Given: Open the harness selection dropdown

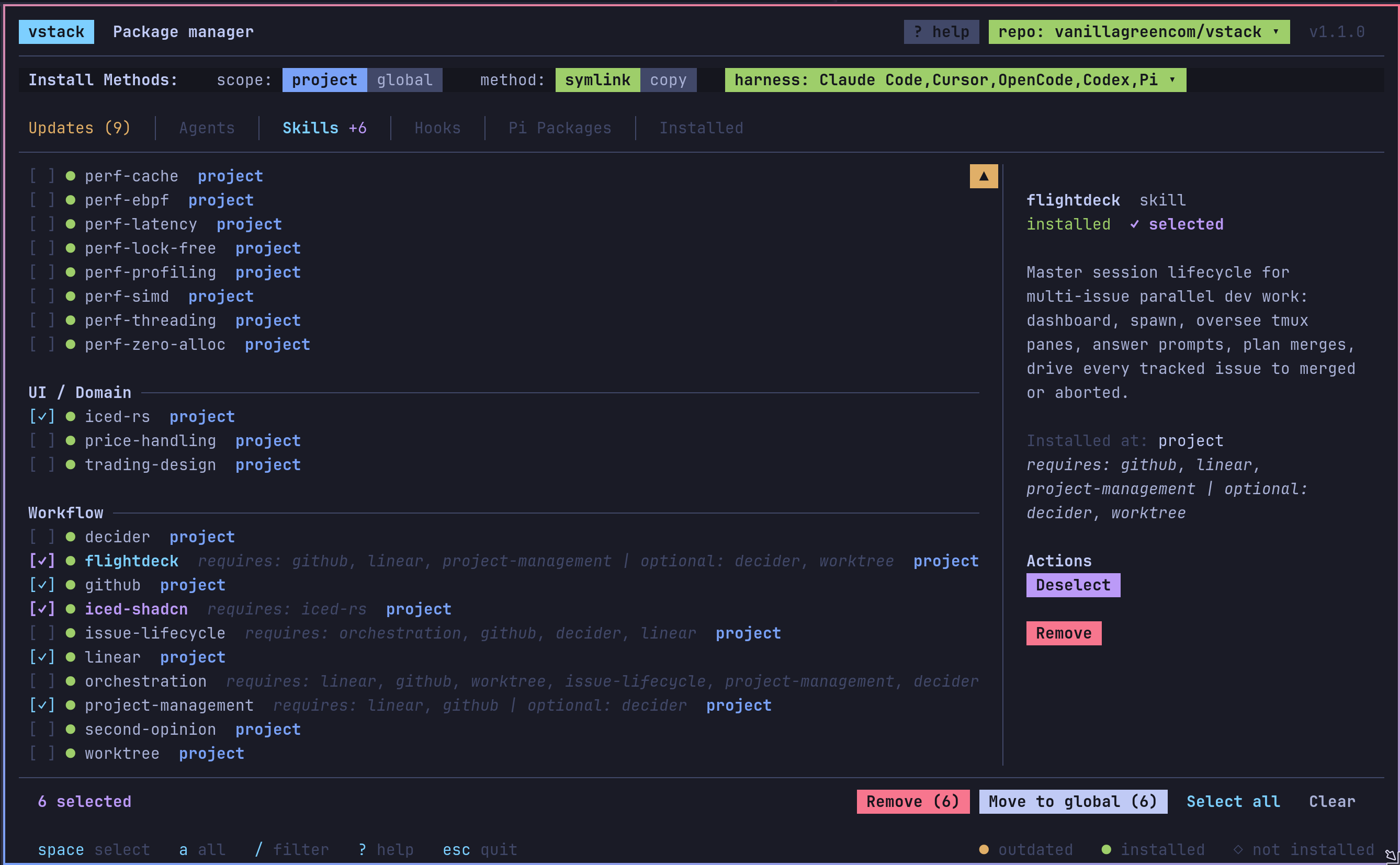Looking at the screenshot, I should pyautogui.click(x=955, y=80).
